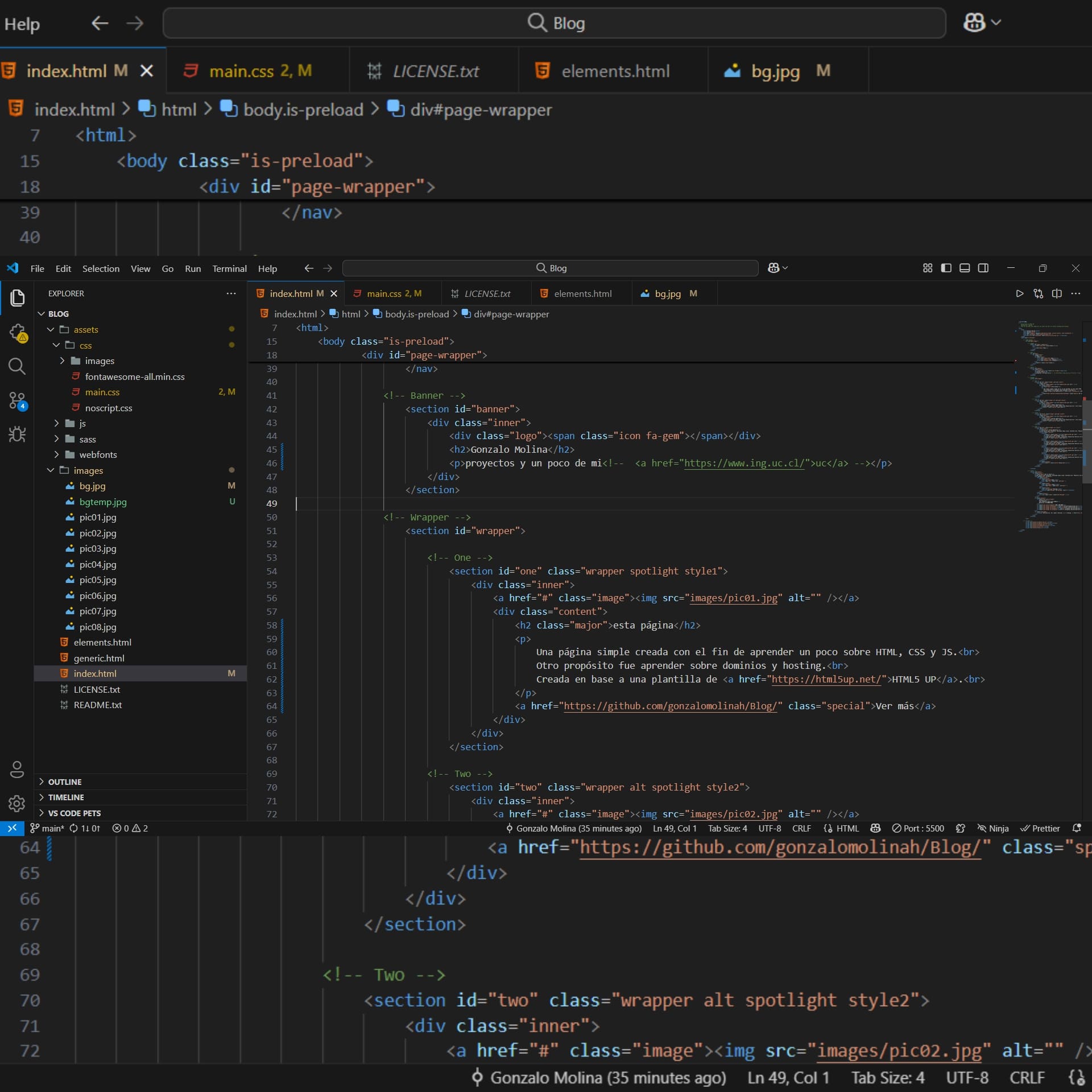Open the Manage gear icon
Viewport: 1092px width, 1092px height.
coord(17,803)
